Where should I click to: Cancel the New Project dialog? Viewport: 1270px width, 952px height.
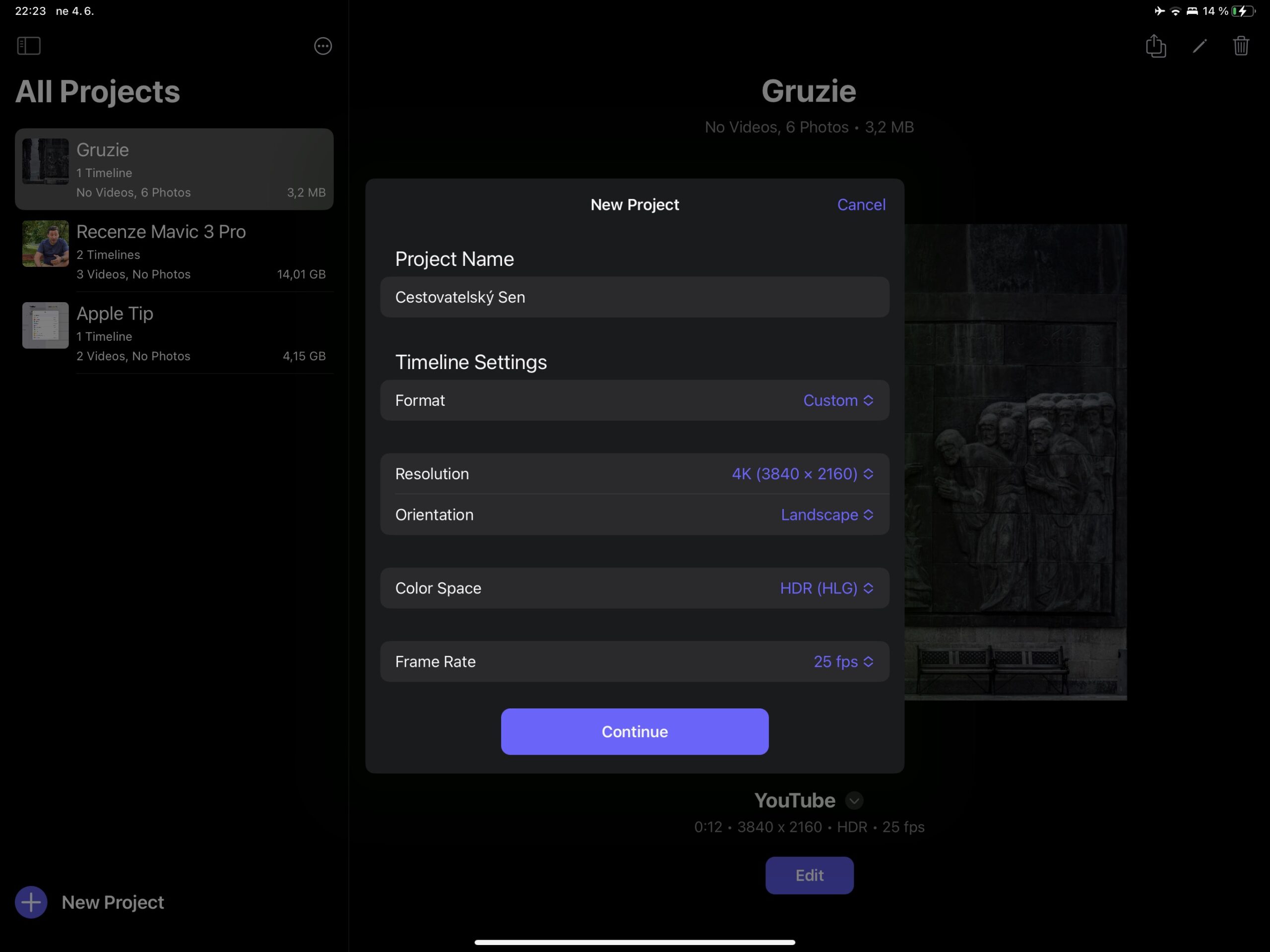point(861,204)
